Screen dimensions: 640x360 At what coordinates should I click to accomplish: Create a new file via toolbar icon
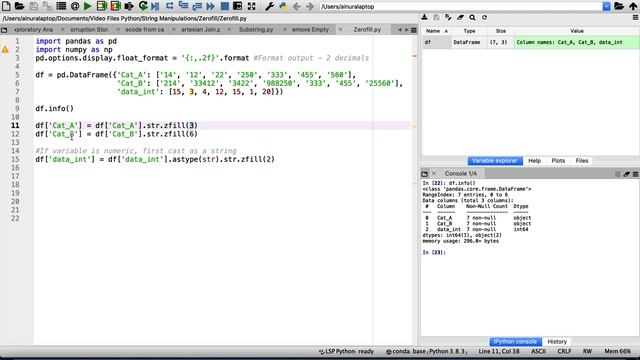tap(6, 6)
